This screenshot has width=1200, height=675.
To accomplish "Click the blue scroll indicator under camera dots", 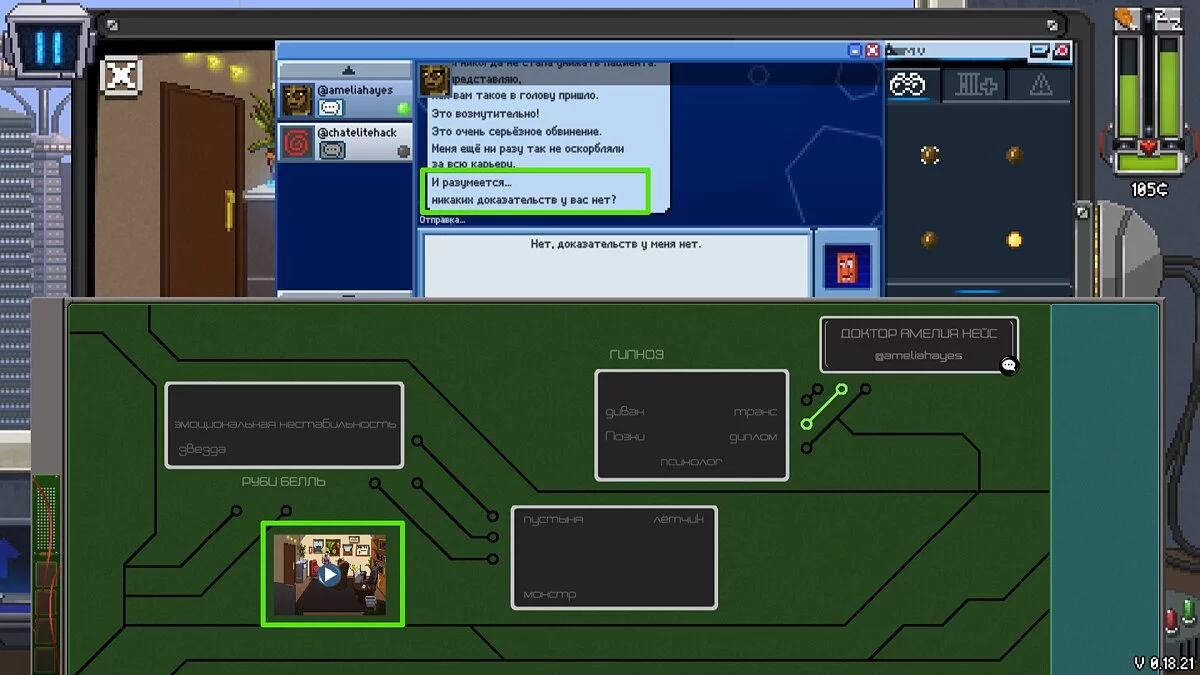I will click(977, 291).
